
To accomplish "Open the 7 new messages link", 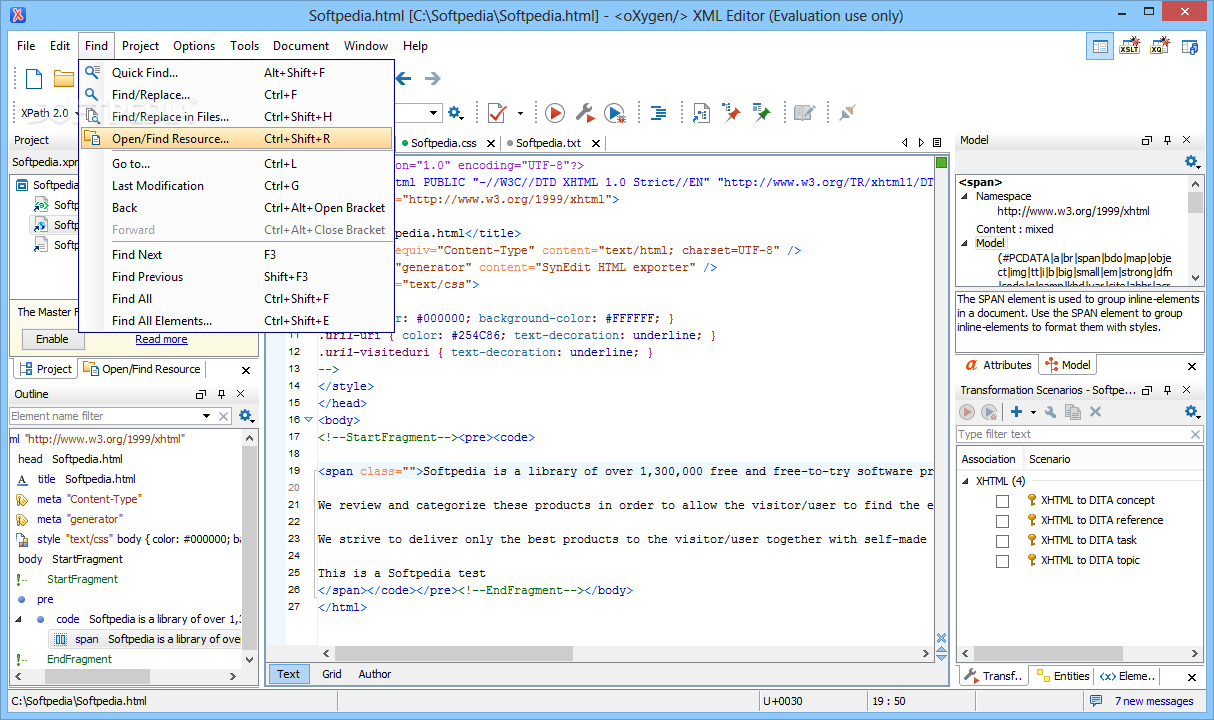I will coord(1154,701).
